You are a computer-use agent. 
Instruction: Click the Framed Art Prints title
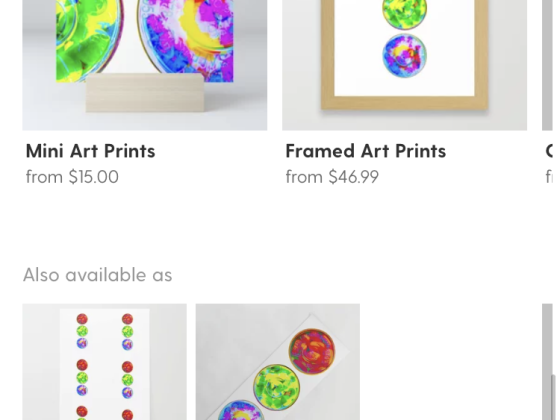pos(366,151)
